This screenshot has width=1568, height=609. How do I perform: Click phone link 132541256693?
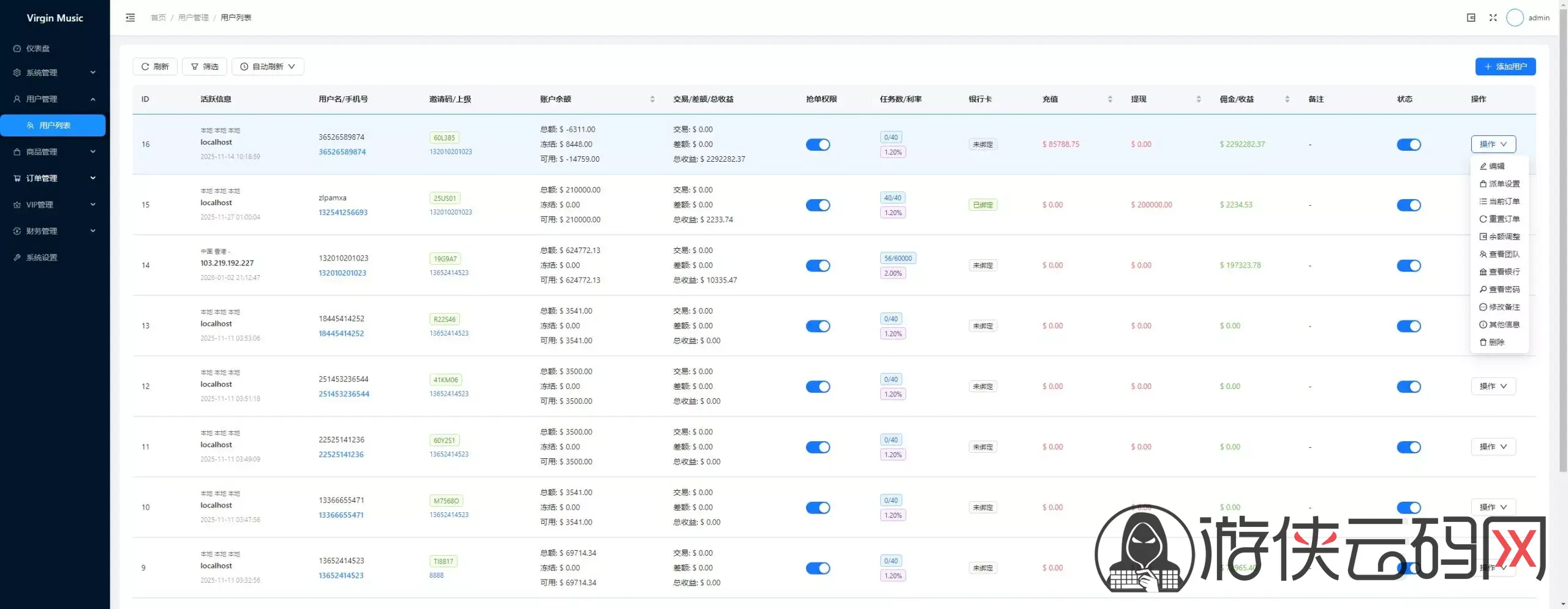(343, 213)
